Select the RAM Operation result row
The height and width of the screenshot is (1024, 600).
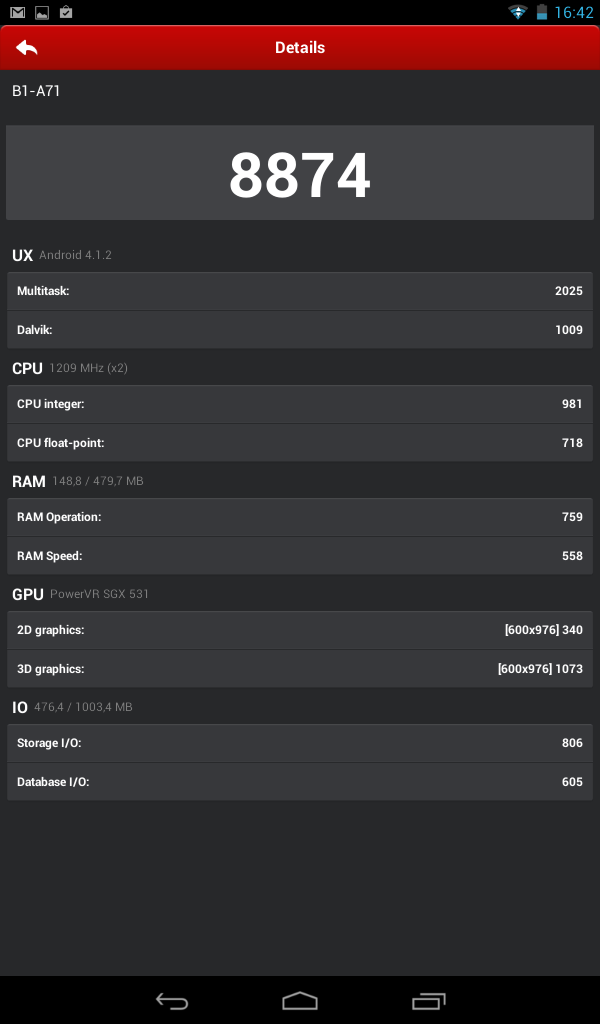coord(300,517)
